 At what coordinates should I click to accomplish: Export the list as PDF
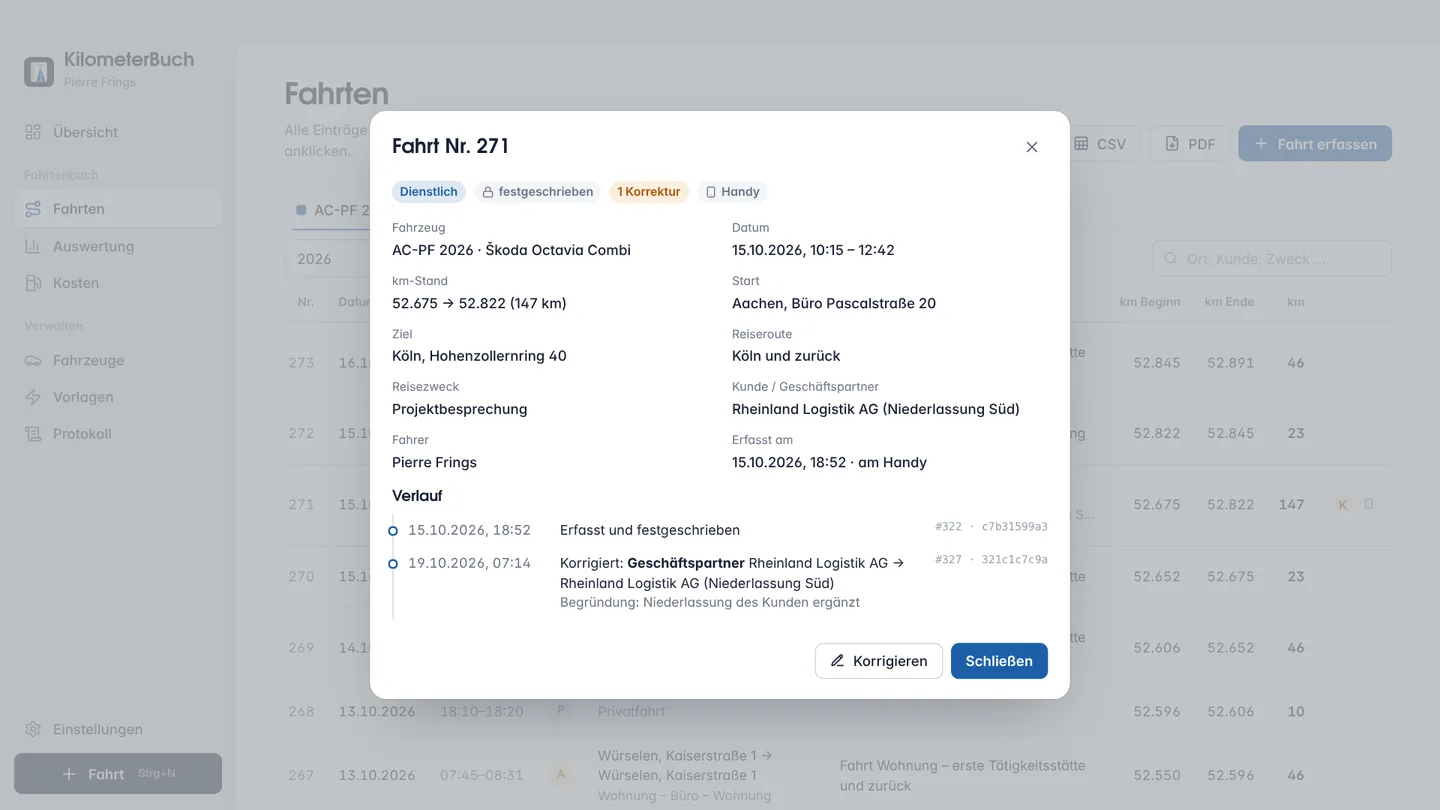tap(1190, 144)
